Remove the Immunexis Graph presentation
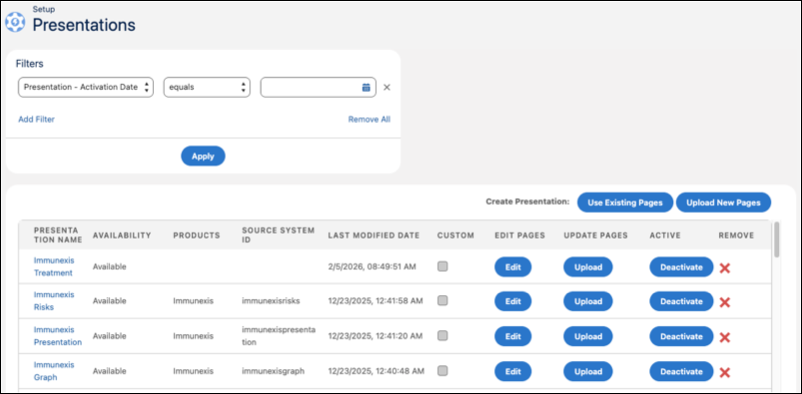The height and width of the screenshot is (394, 802). [x=724, y=373]
